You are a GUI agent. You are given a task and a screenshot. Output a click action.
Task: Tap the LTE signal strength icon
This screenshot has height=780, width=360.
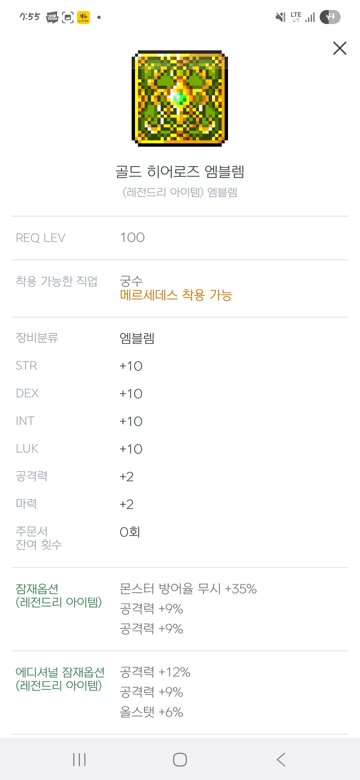[x=303, y=17]
